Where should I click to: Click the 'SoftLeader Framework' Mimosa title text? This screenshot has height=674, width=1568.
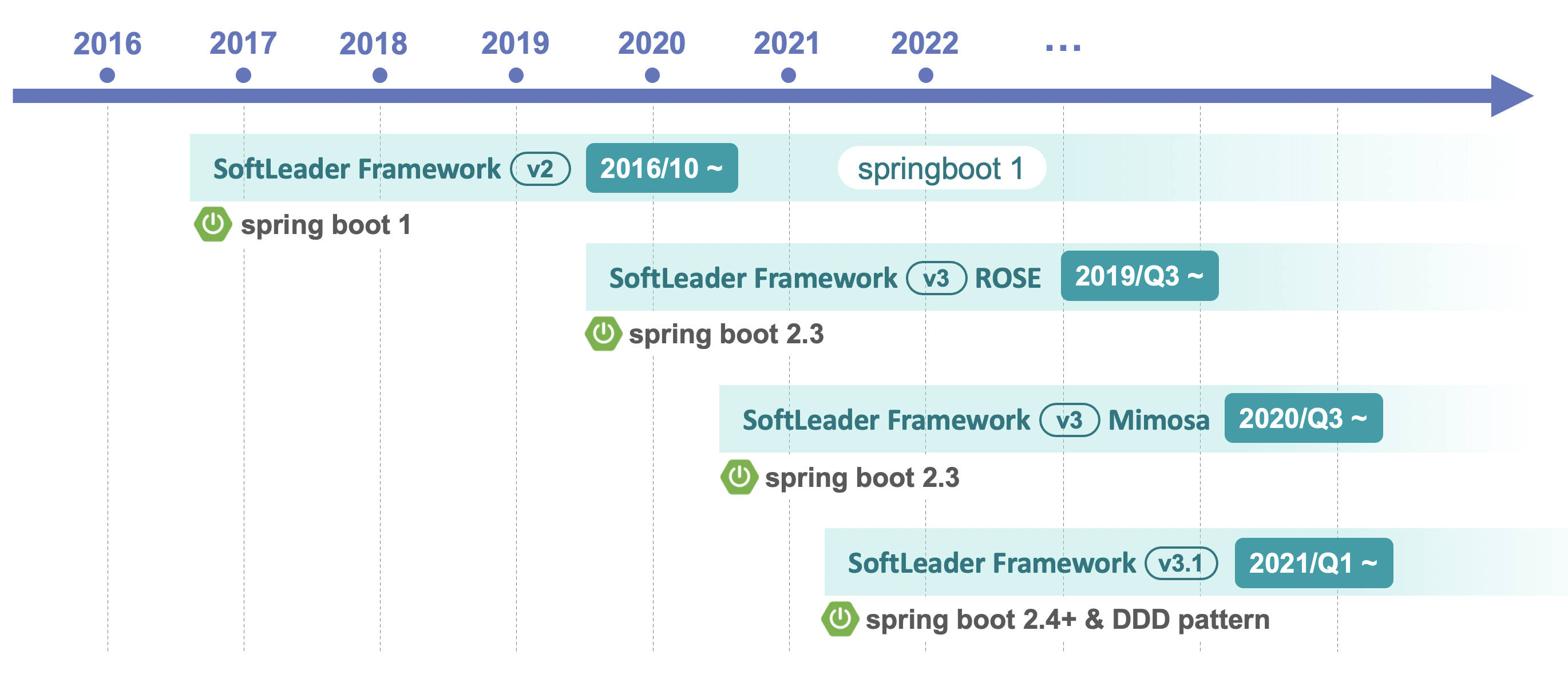click(886, 420)
